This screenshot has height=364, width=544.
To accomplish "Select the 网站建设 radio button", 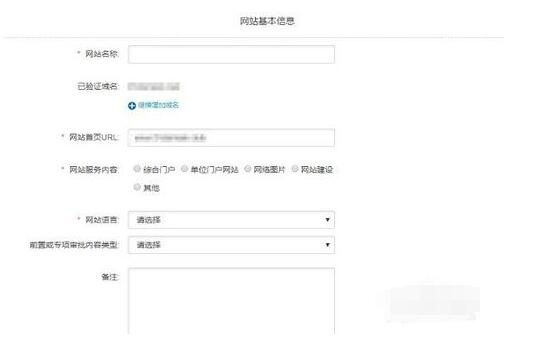I will [295, 169].
